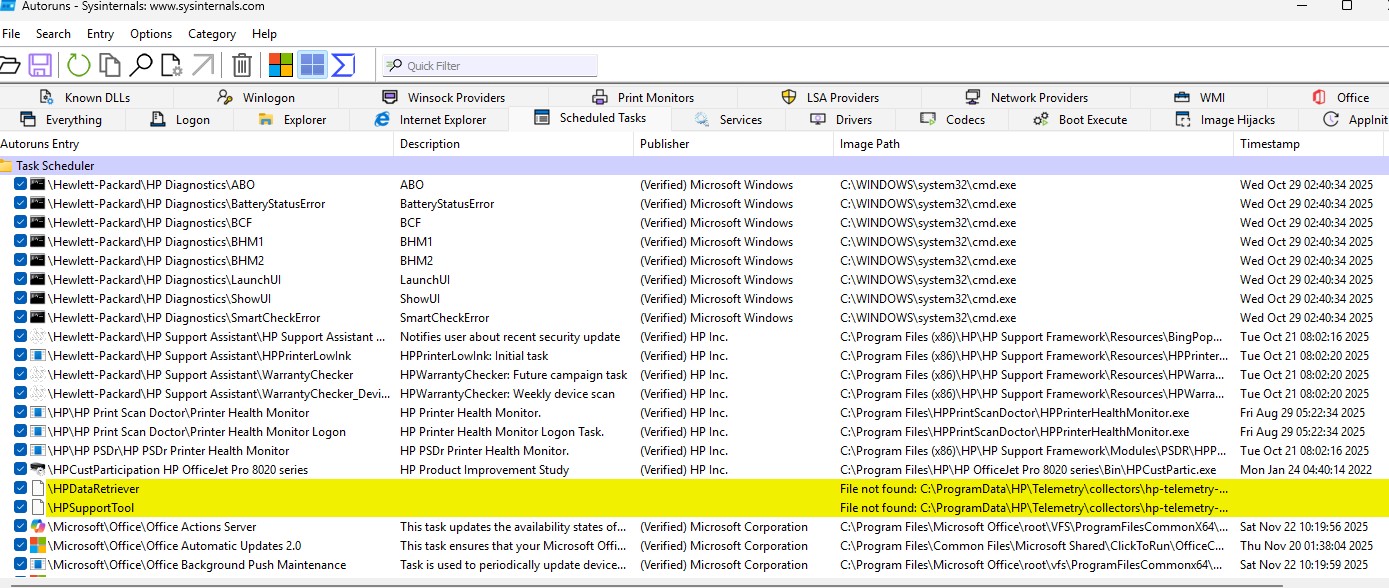Disable the HPDataRetriever scheduled task
Viewport: 1389px width, 588px height.
click(x=22, y=489)
